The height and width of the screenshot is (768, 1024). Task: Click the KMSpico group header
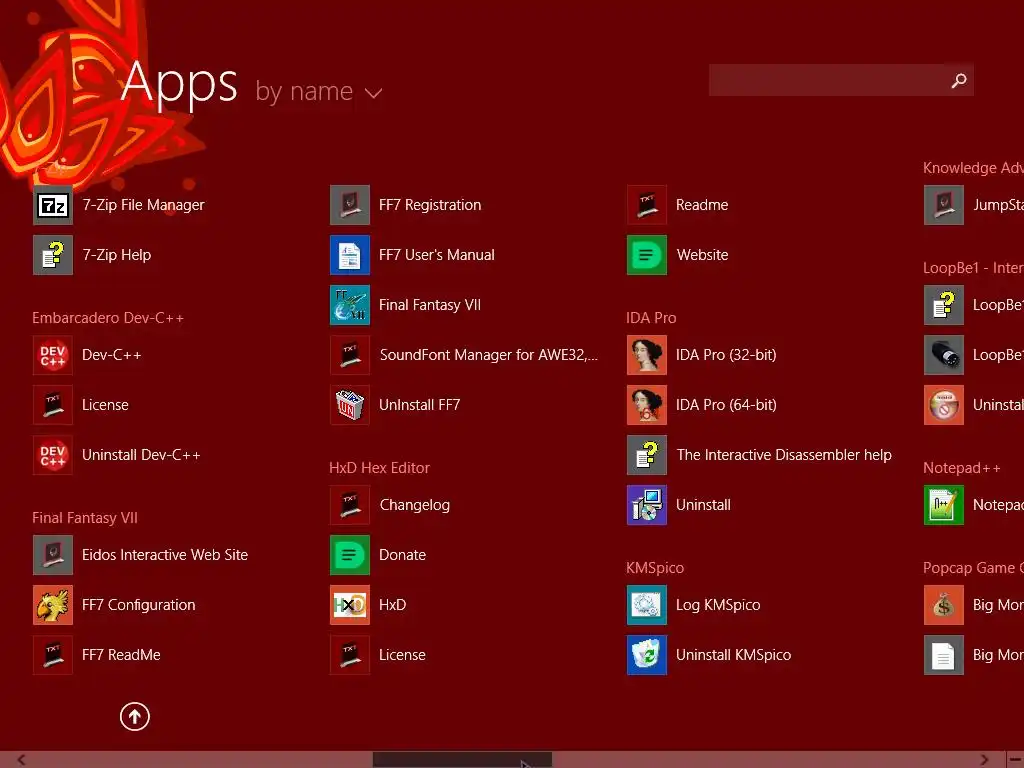[x=655, y=568]
